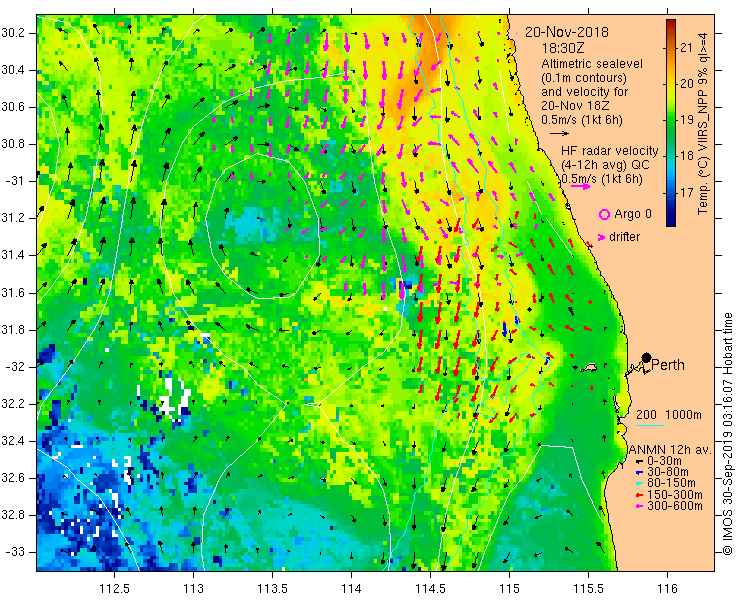This screenshot has height=600, width=740.
Task: Click the latitude axis label -31
Action: click(x=16, y=181)
